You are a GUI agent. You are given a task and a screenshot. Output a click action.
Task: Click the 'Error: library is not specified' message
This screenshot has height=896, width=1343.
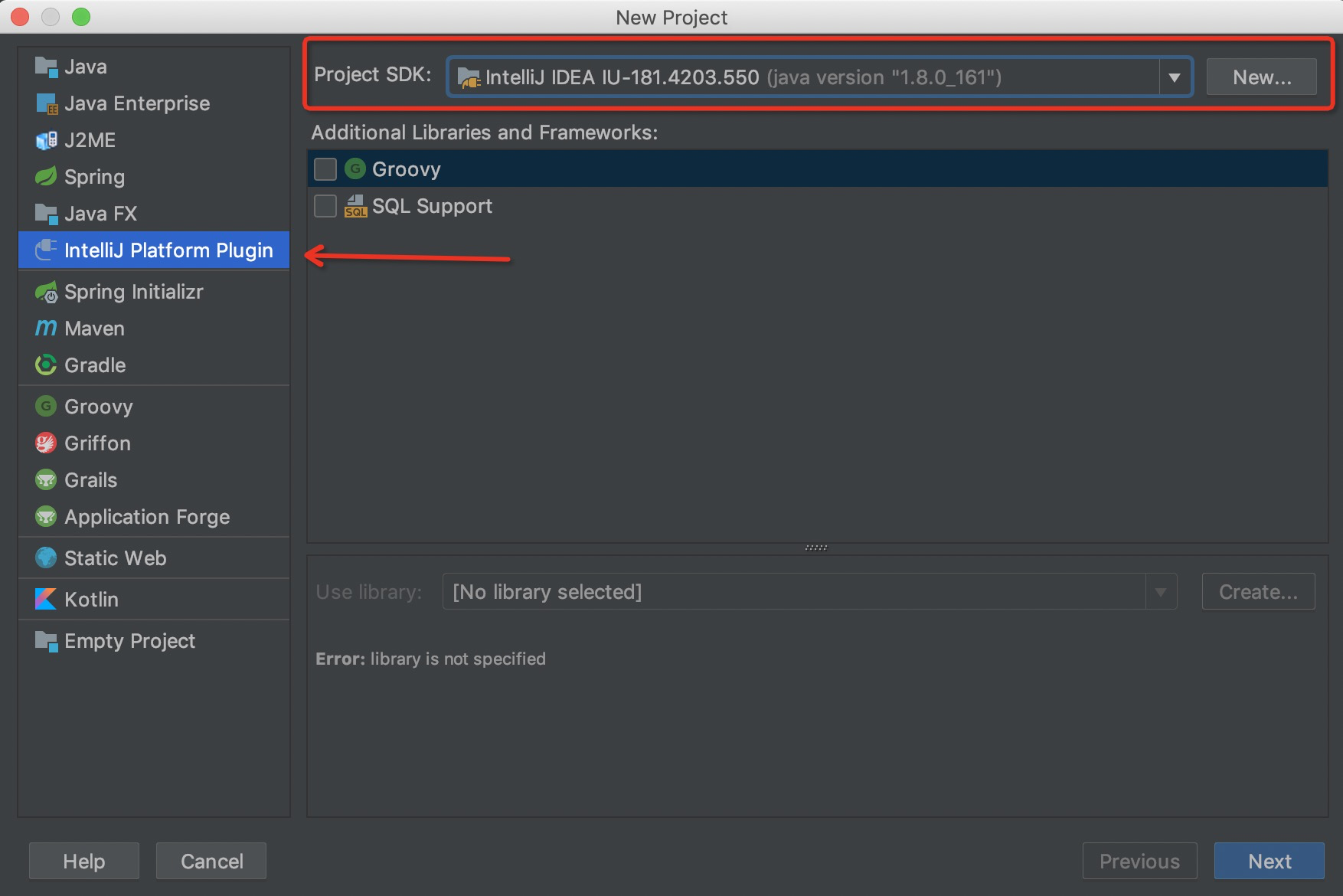click(430, 659)
